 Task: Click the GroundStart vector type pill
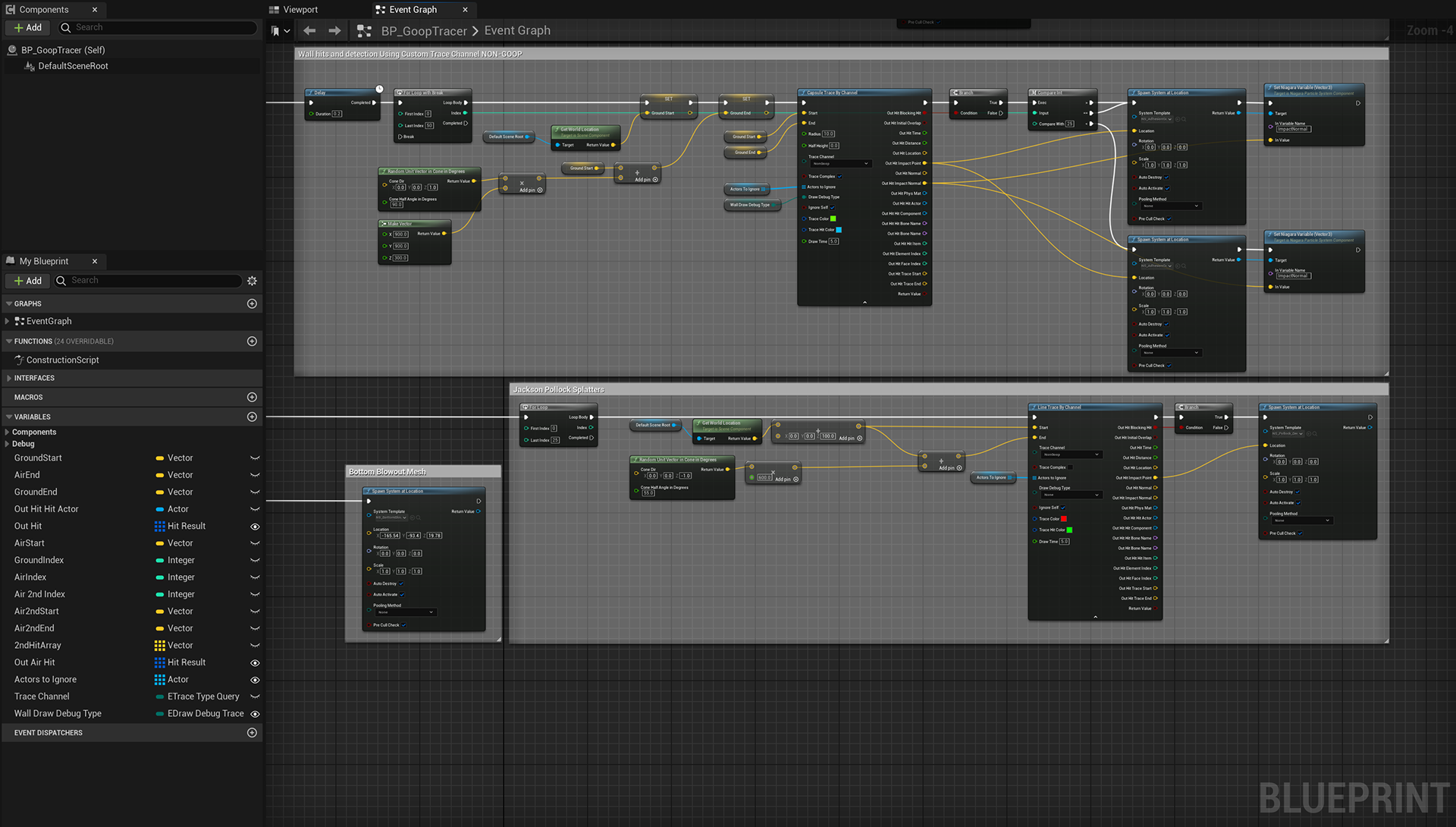point(160,458)
